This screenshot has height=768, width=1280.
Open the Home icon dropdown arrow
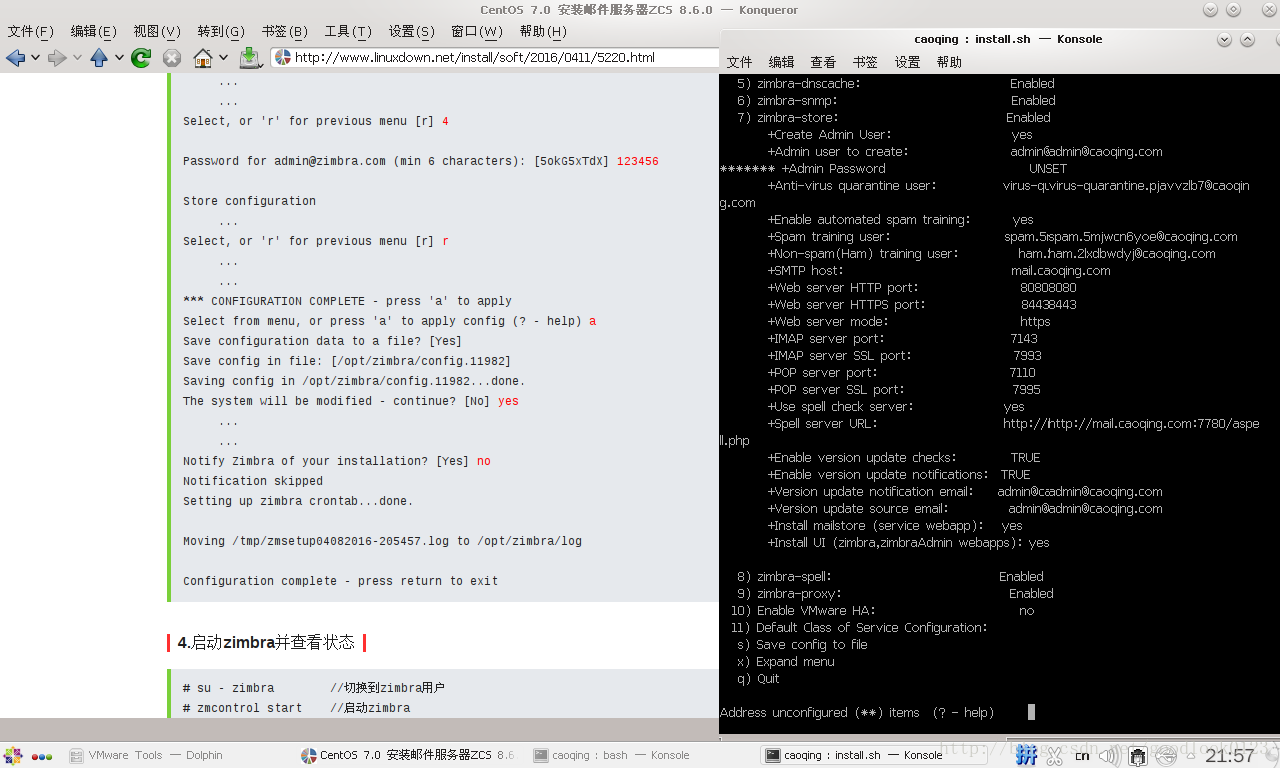pyautogui.click(x=223, y=58)
